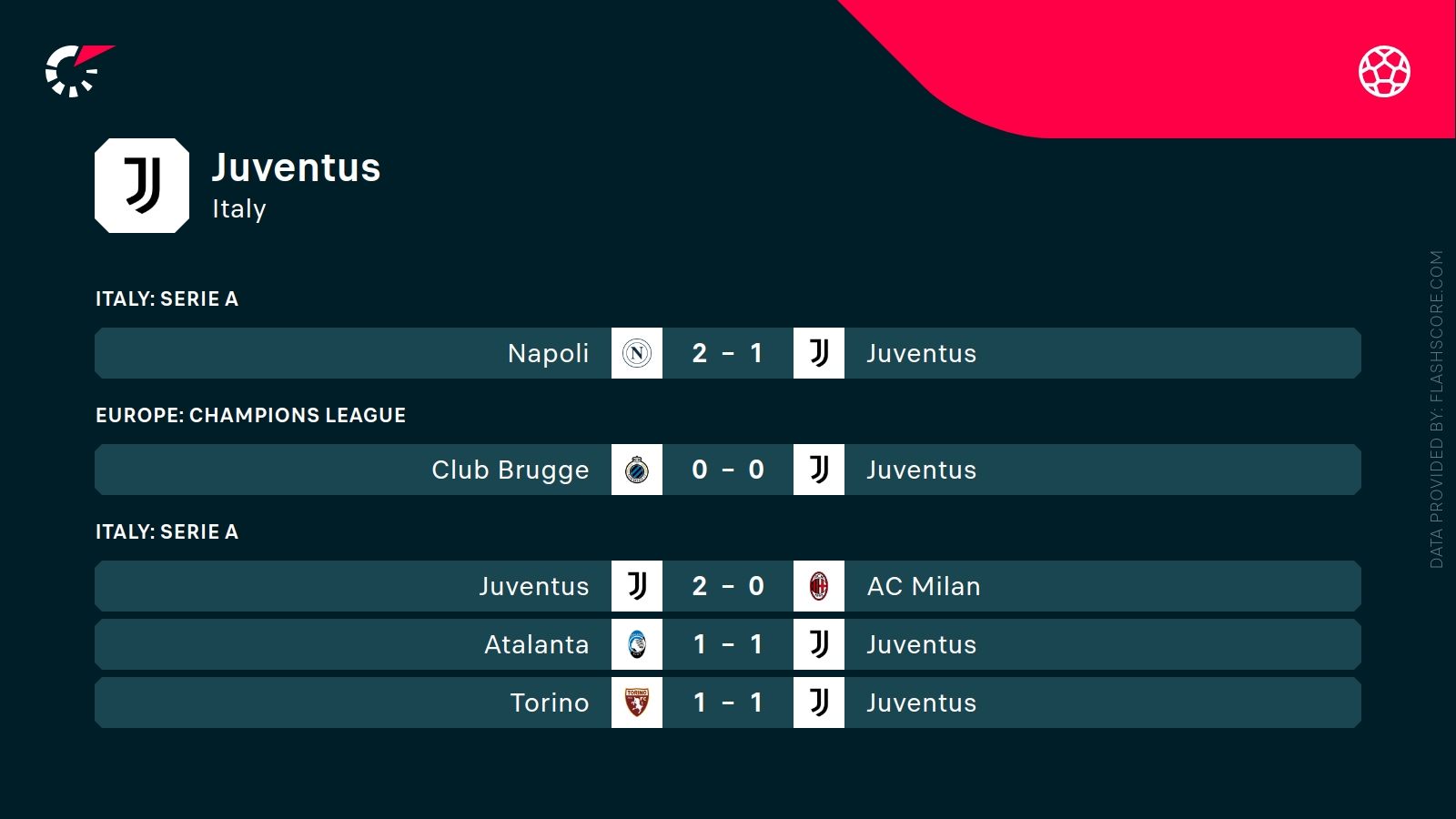
Task: Click the Napoli club badge
Action: [637, 353]
